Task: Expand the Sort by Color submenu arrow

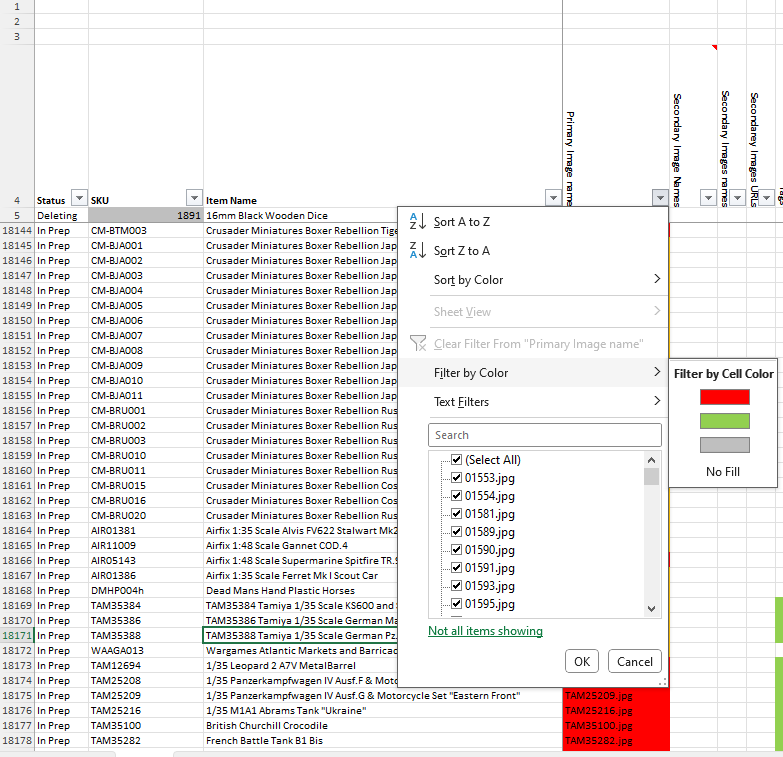Action: tap(657, 279)
